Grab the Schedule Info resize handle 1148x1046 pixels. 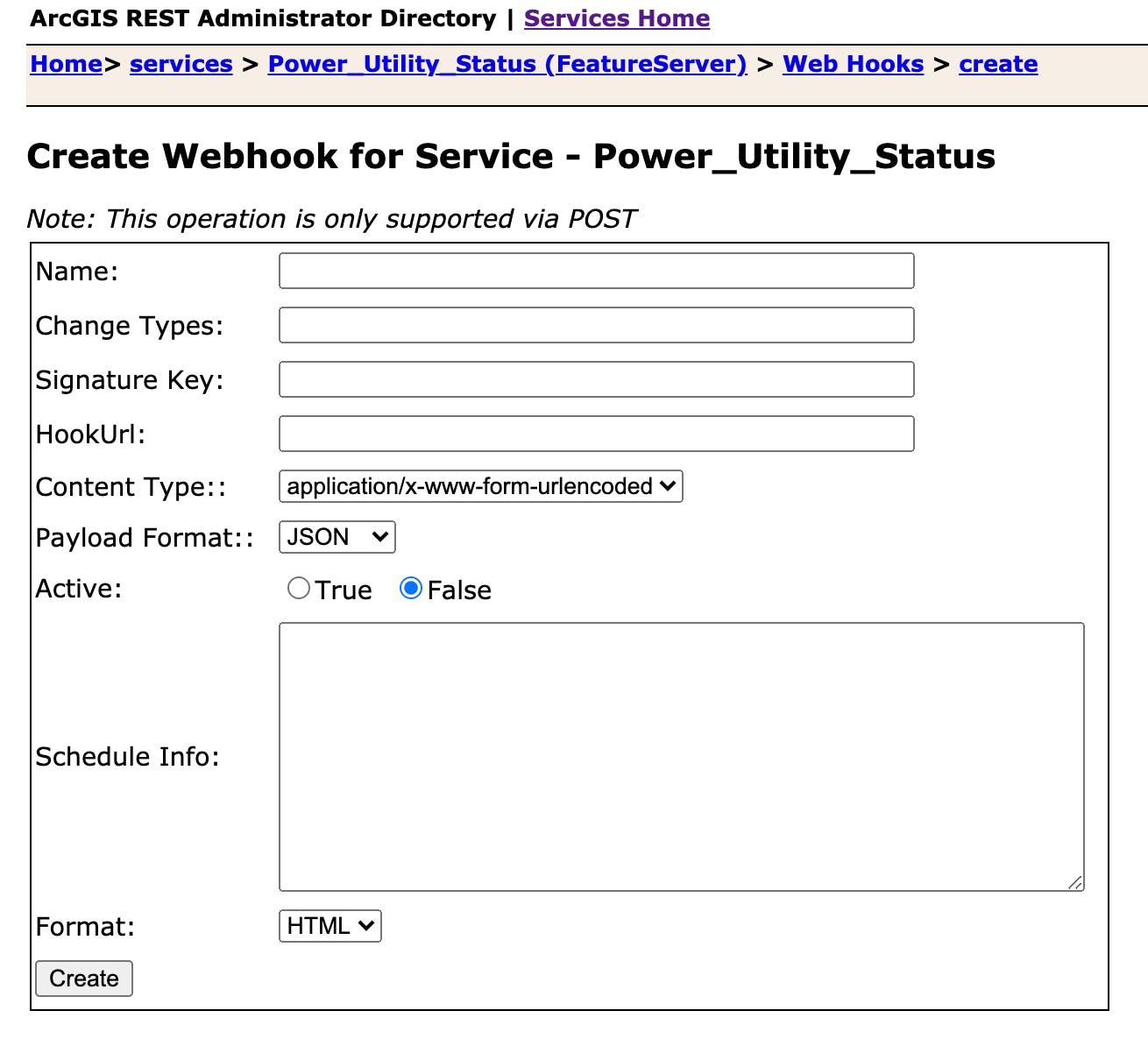[1075, 883]
